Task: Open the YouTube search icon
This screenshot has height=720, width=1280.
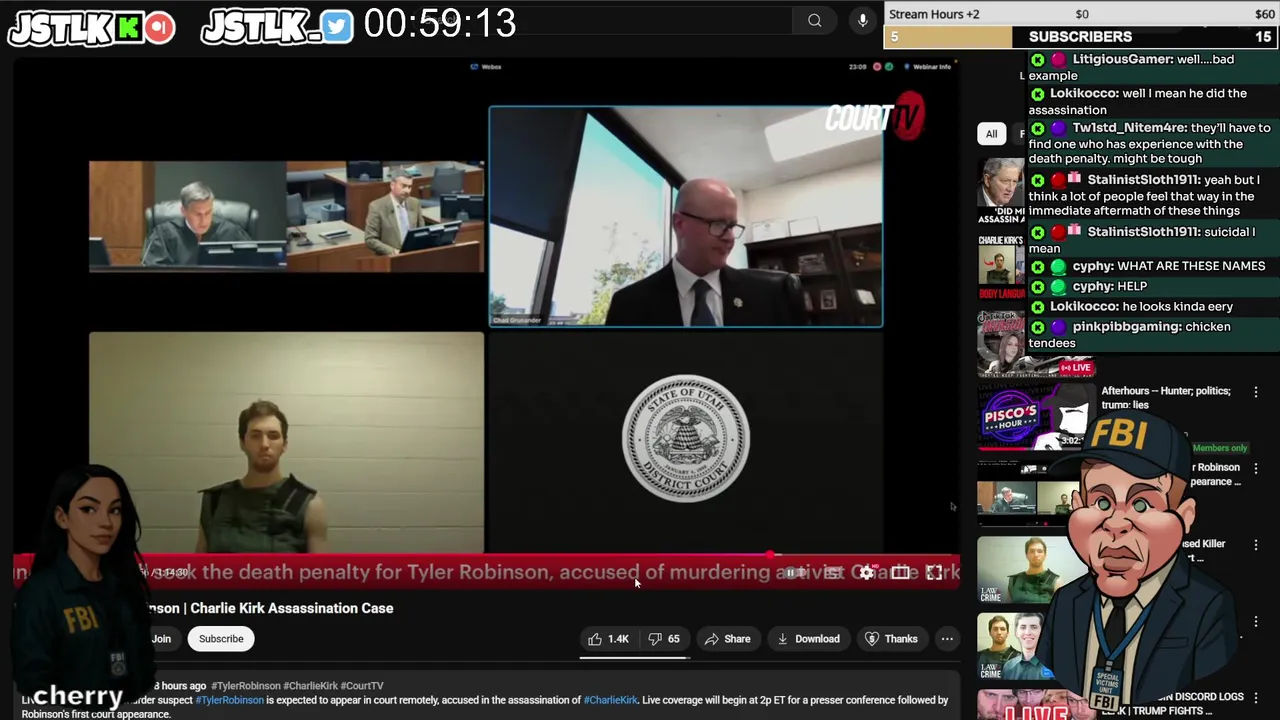Action: pyautogui.click(x=815, y=20)
